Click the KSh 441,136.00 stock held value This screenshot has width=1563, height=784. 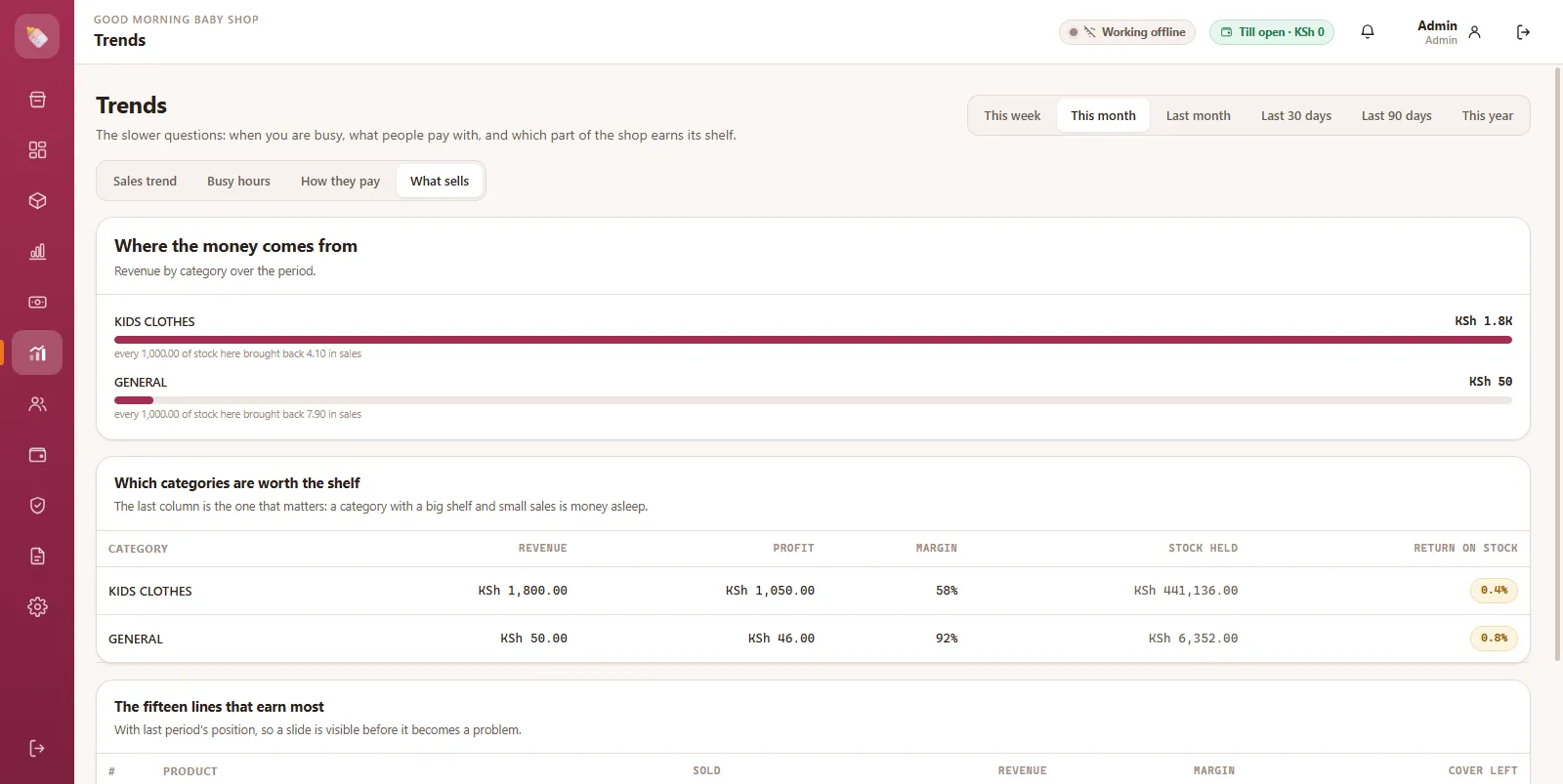tap(1186, 591)
